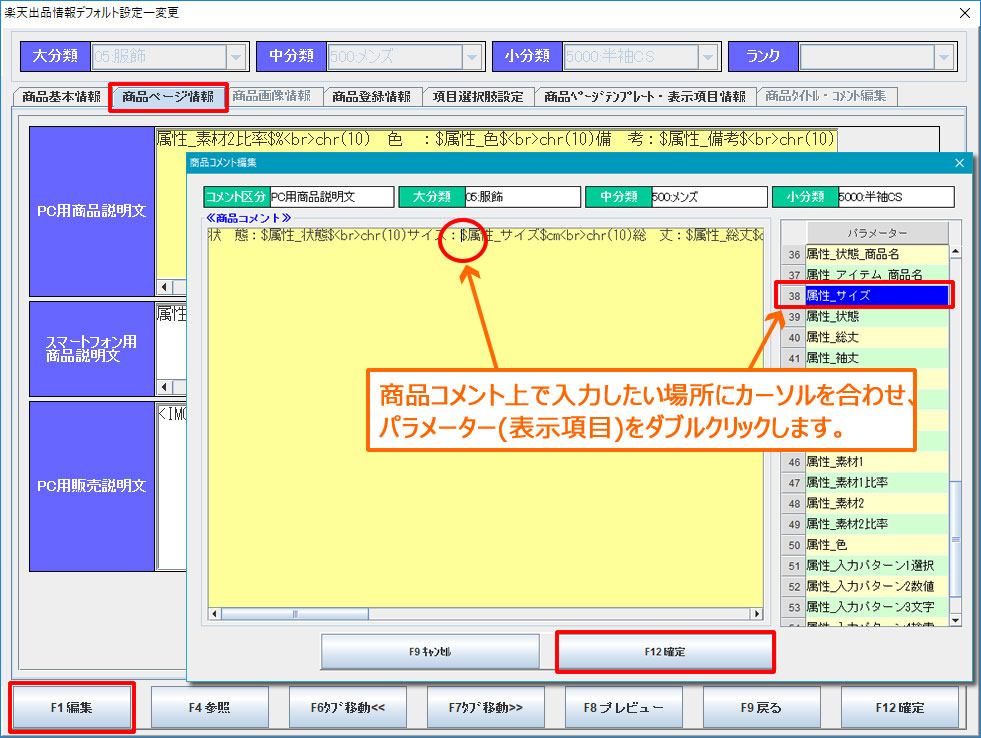Screen dimensions: 981x738
Task: Move tab back with F6タブ移動<<
Action: click(x=348, y=707)
